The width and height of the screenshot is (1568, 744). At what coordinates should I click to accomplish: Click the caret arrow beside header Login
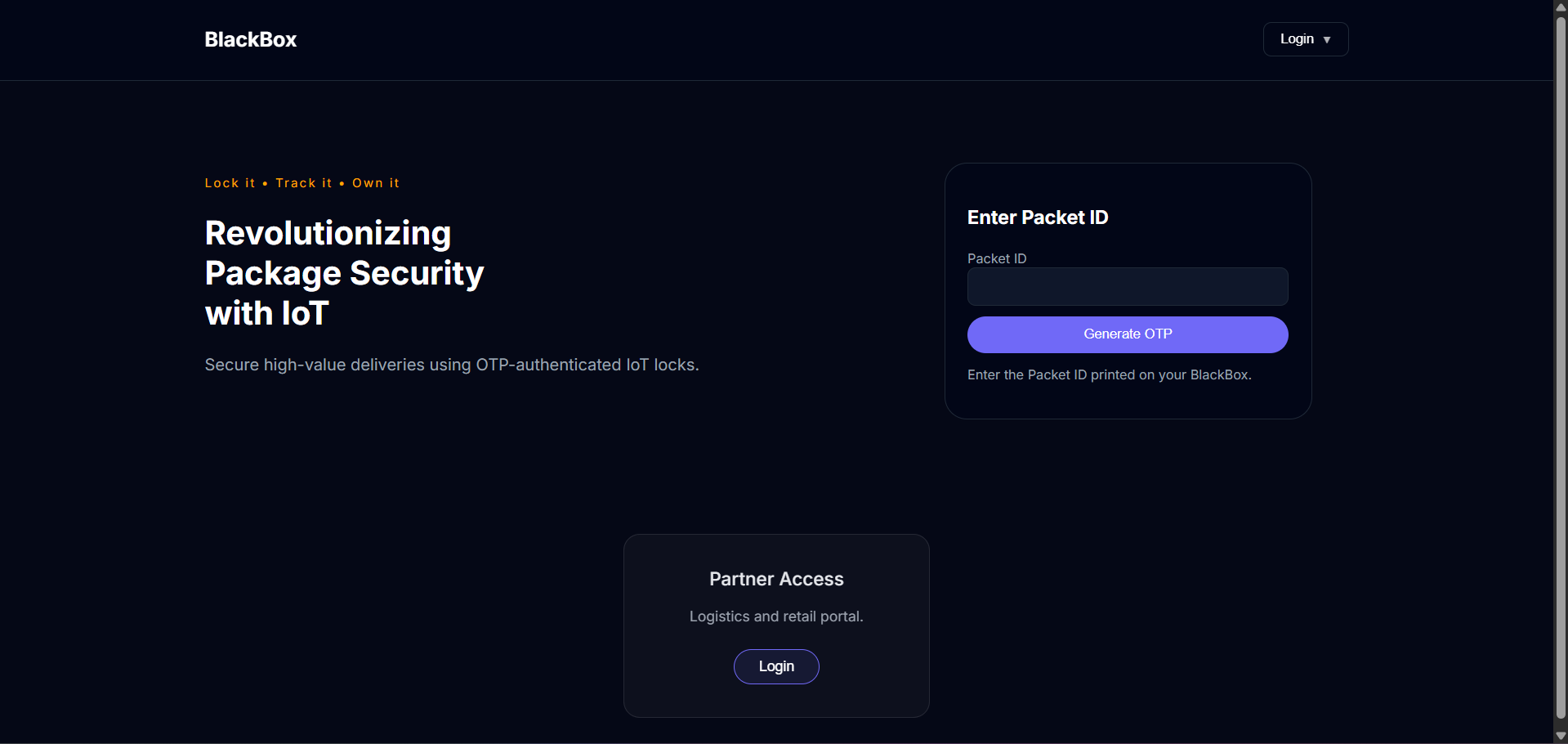coord(1327,40)
